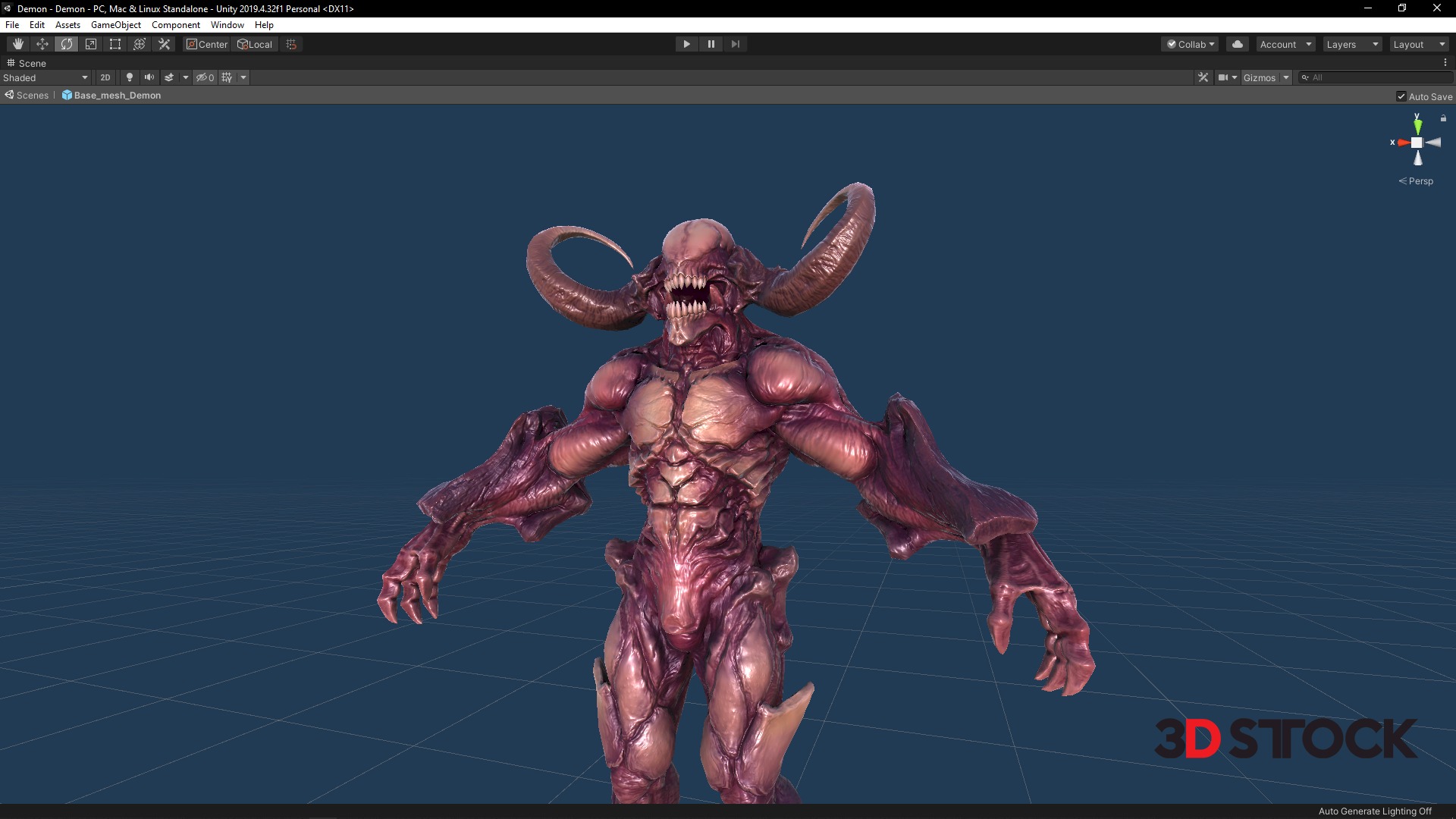Open the cloud Services button
Viewport: 1456px width, 819px height.
[x=1238, y=44]
